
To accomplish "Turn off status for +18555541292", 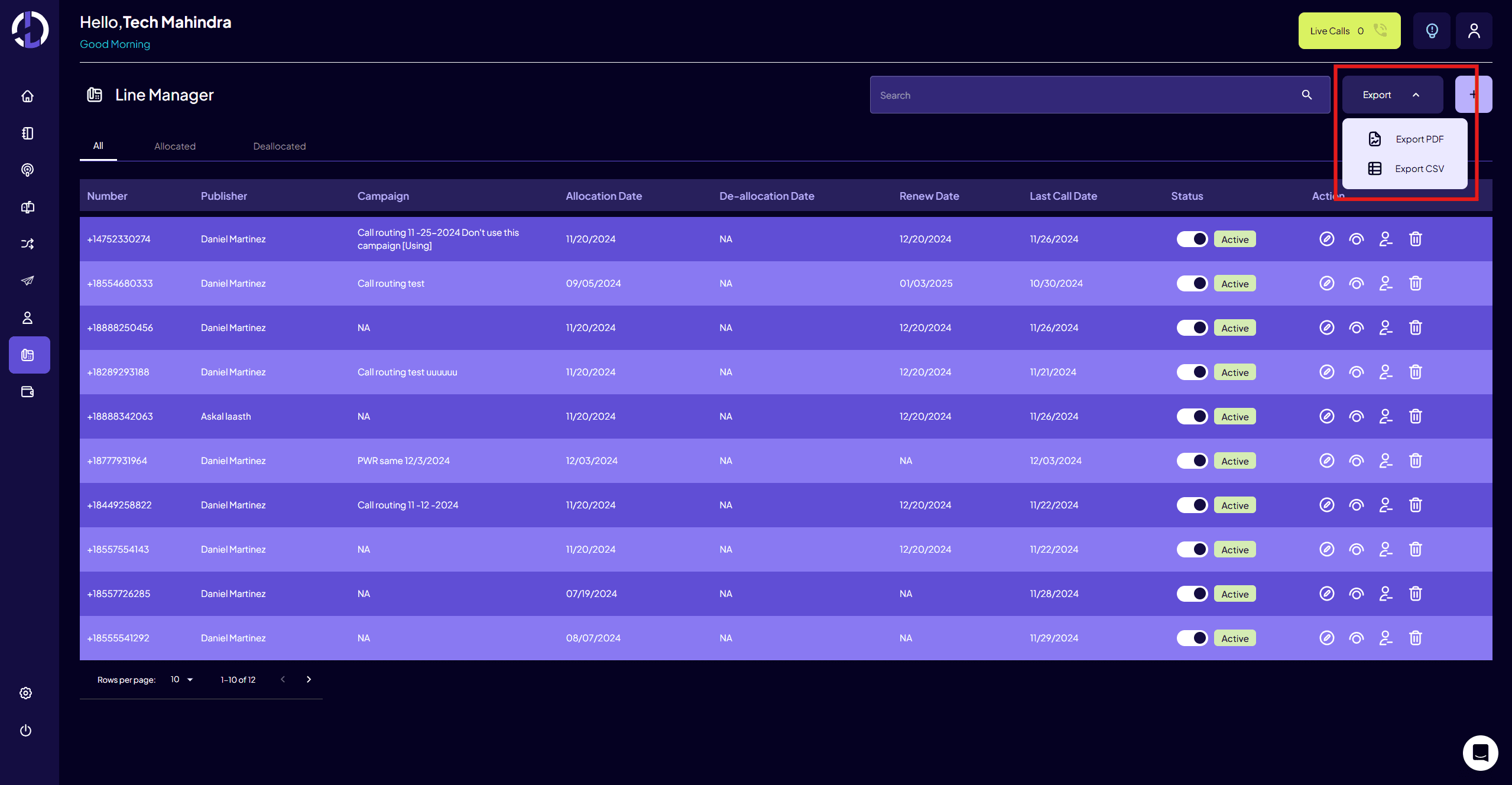I will tap(1192, 638).
